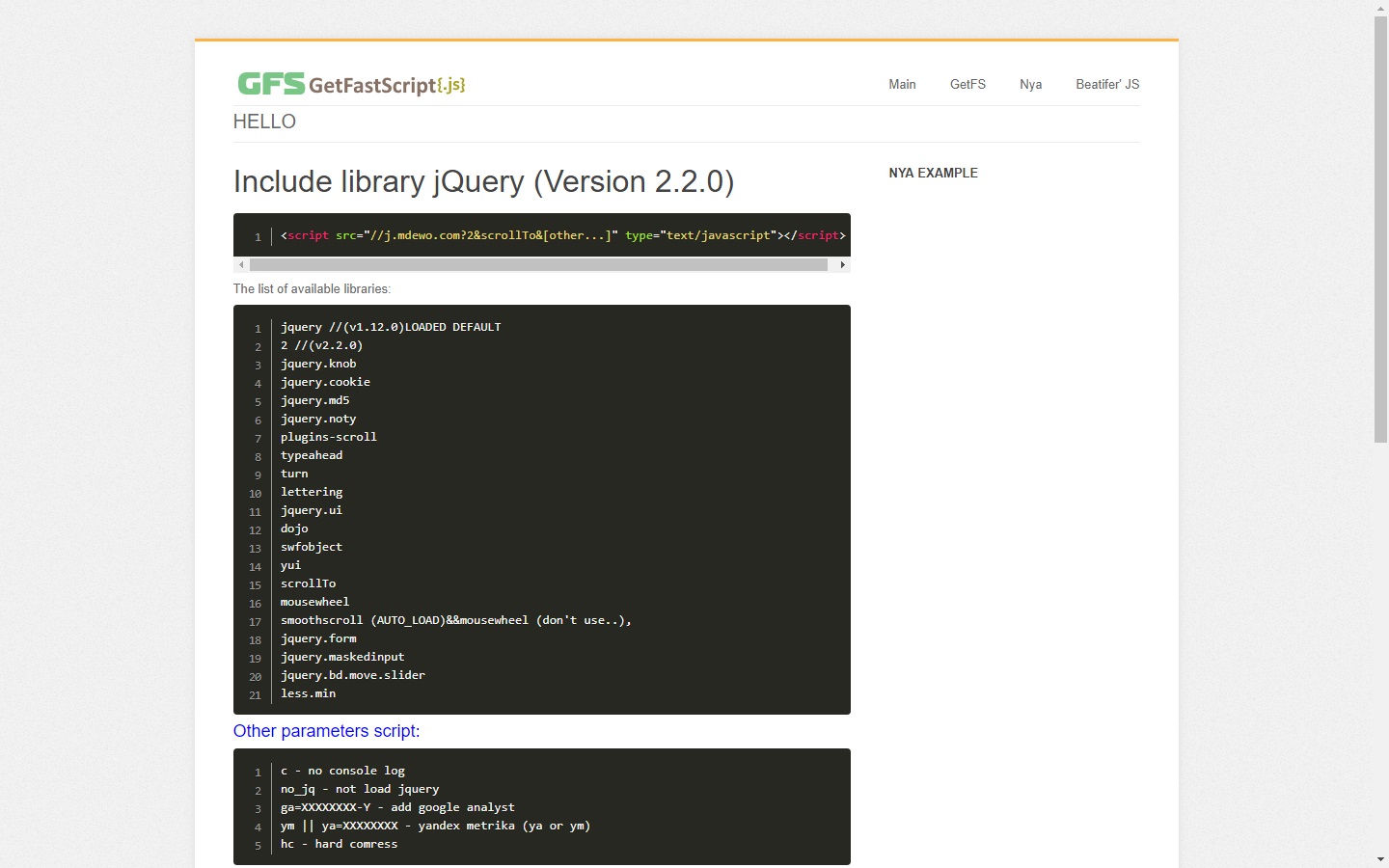Select the swfobject line
The height and width of the screenshot is (868, 1389).
tap(312, 547)
